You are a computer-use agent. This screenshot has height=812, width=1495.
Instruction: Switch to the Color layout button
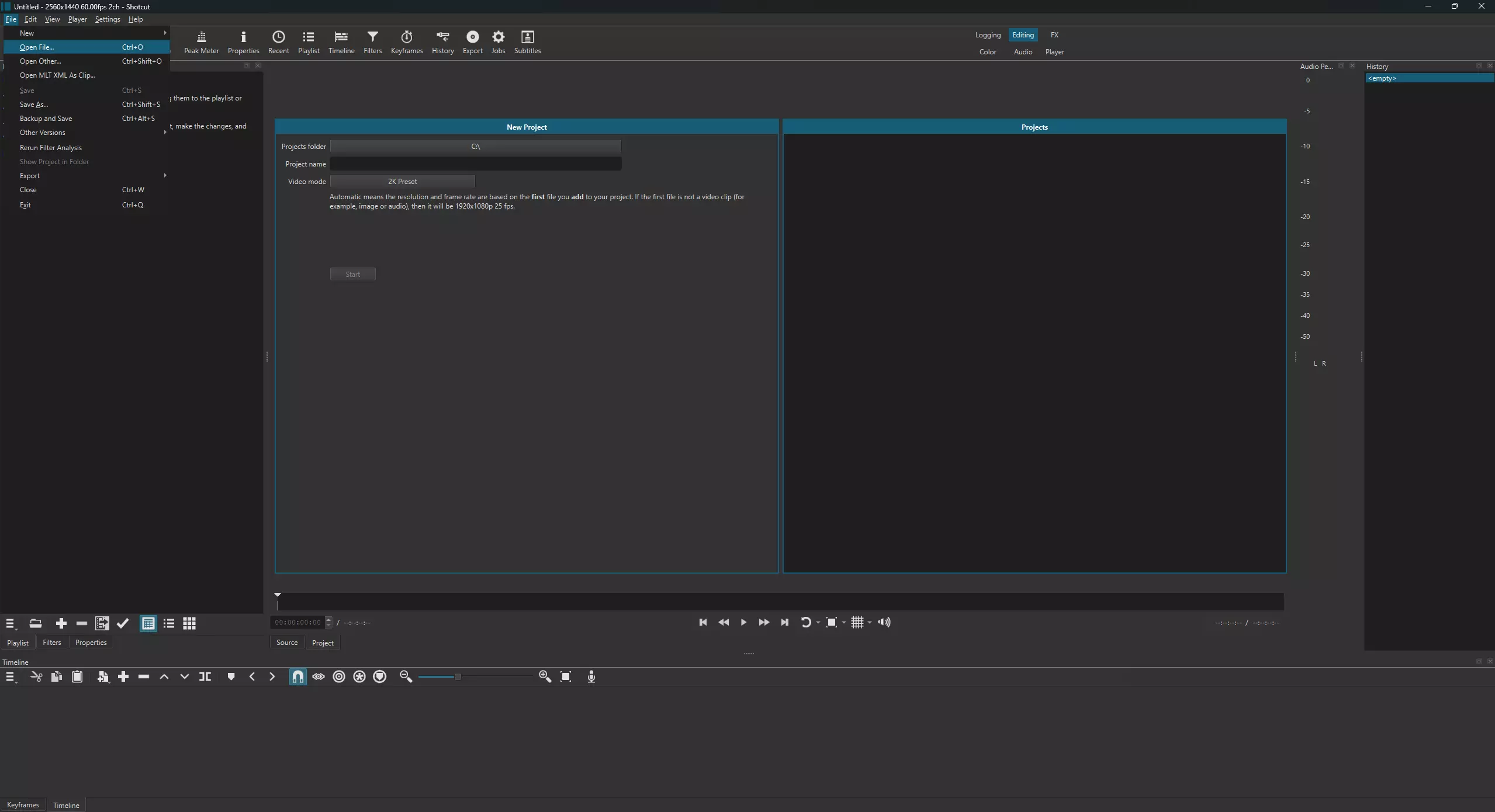pos(987,52)
